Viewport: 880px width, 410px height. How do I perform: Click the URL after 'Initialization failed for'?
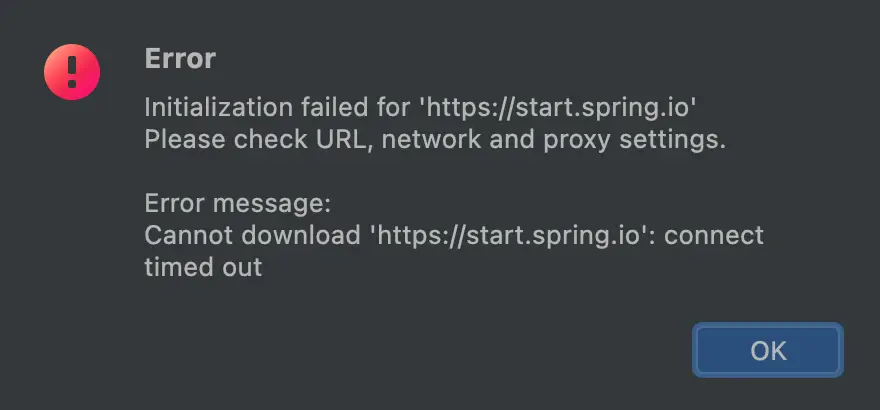[558, 108]
